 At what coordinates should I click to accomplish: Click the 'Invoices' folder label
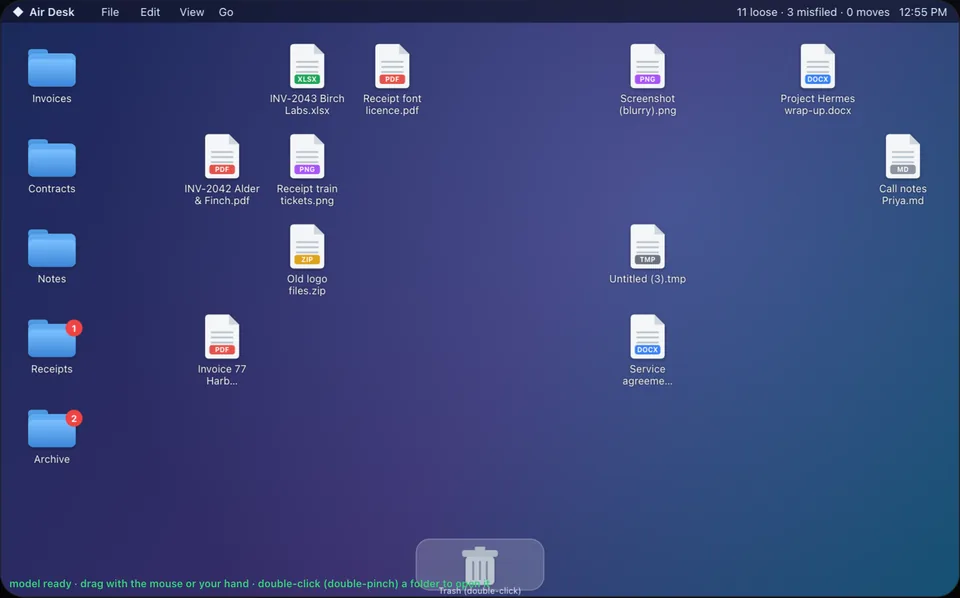point(51,99)
